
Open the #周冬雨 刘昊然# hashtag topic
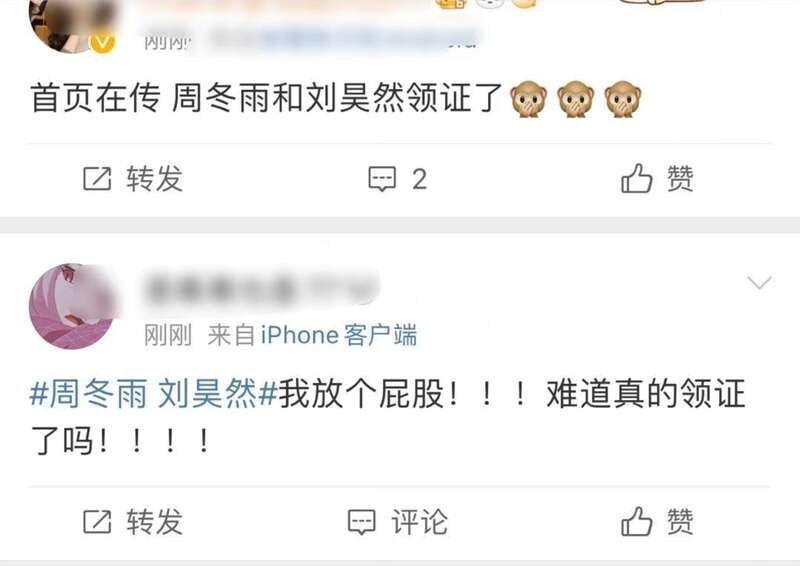click(x=154, y=394)
